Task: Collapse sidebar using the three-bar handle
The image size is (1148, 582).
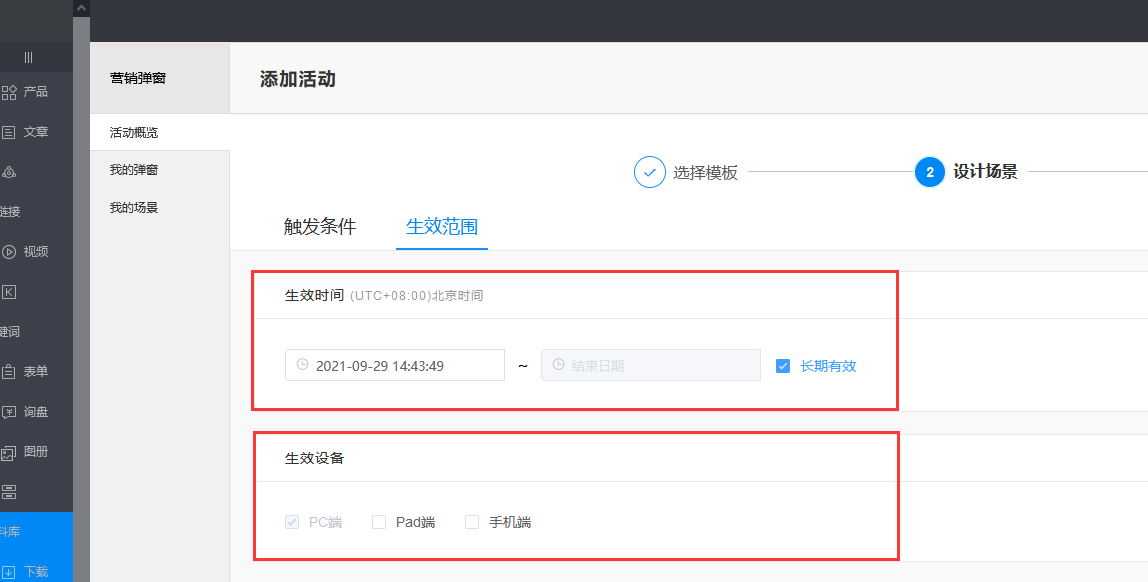Action: [28, 58]
